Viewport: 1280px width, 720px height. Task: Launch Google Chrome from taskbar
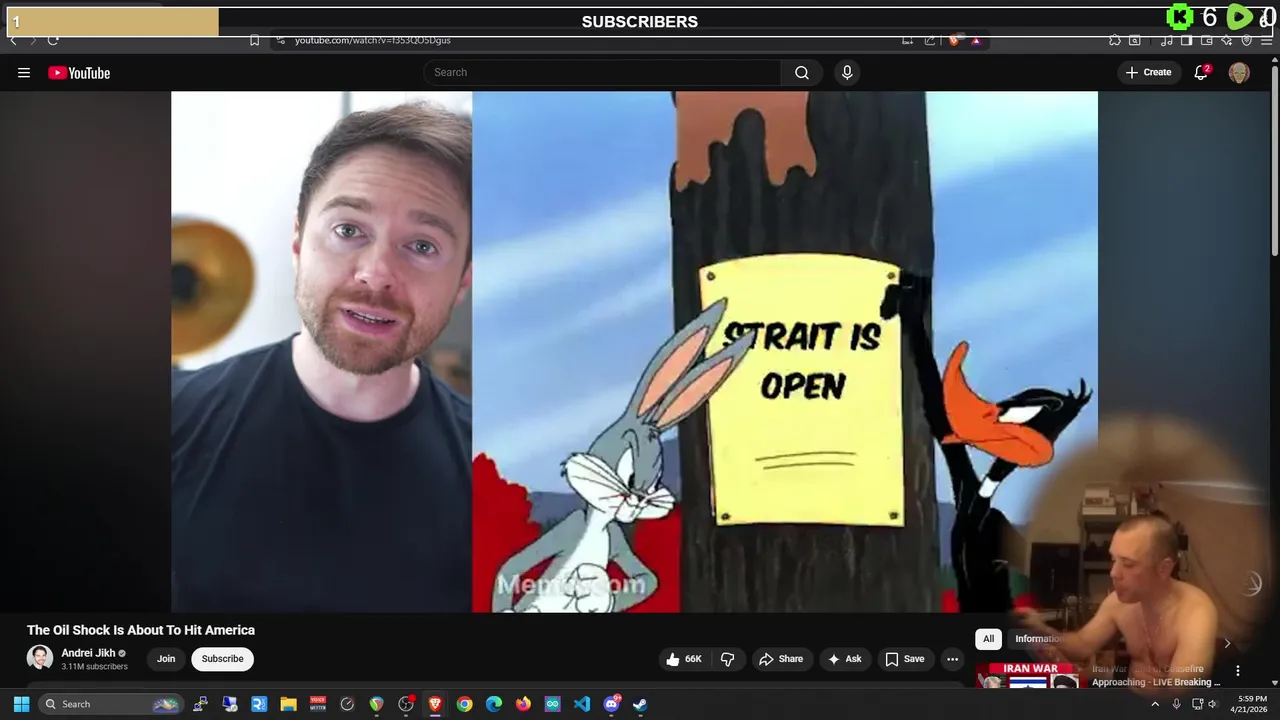pyautogui.click(x=464, y=704)
